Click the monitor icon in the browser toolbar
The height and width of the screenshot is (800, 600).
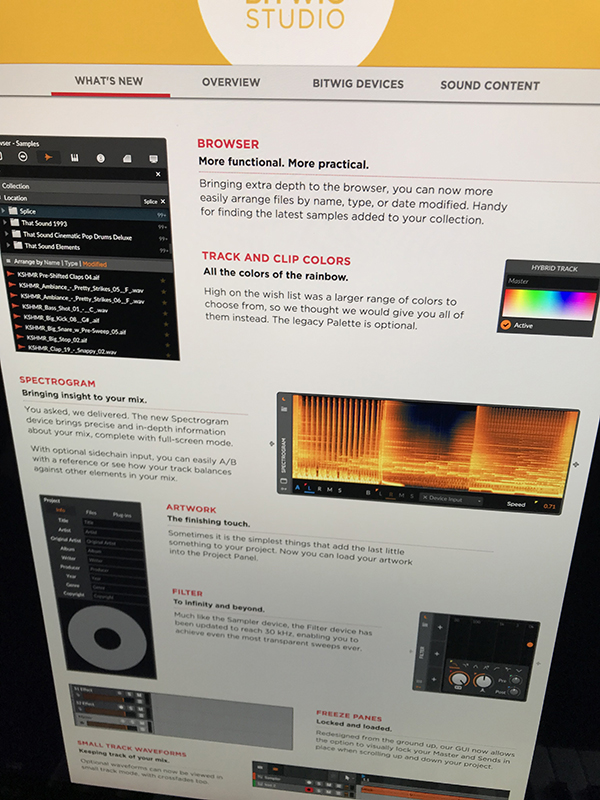[154, 159]
